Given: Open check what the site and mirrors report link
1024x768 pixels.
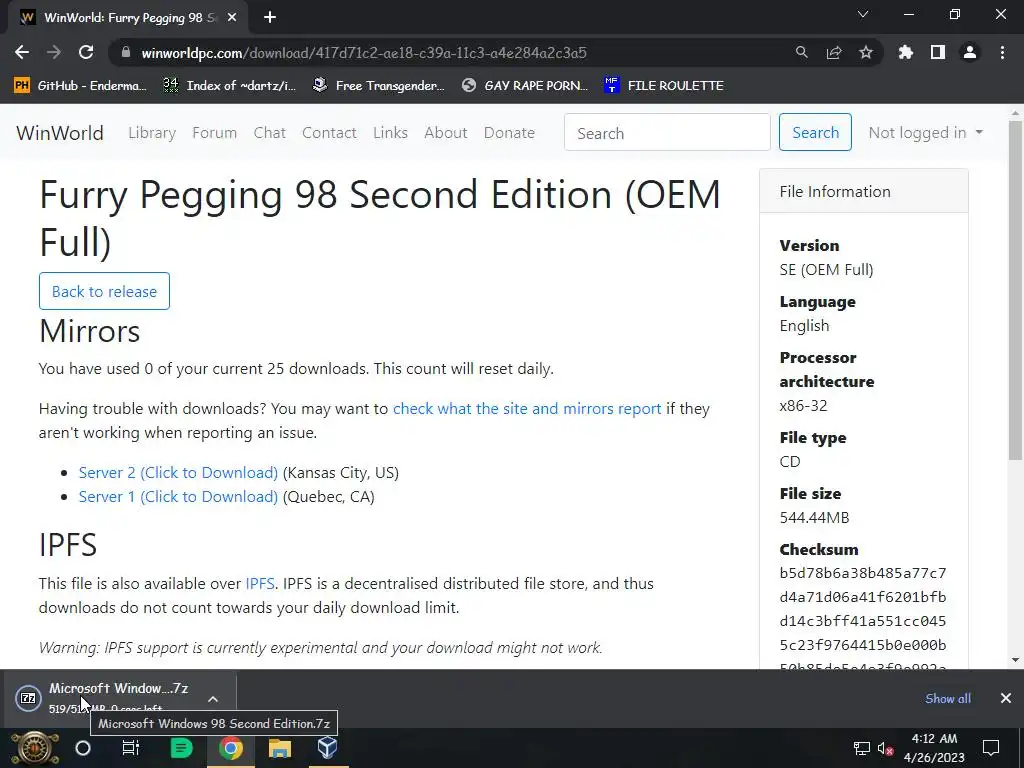Looking at the screenshot, I should 527,409.
